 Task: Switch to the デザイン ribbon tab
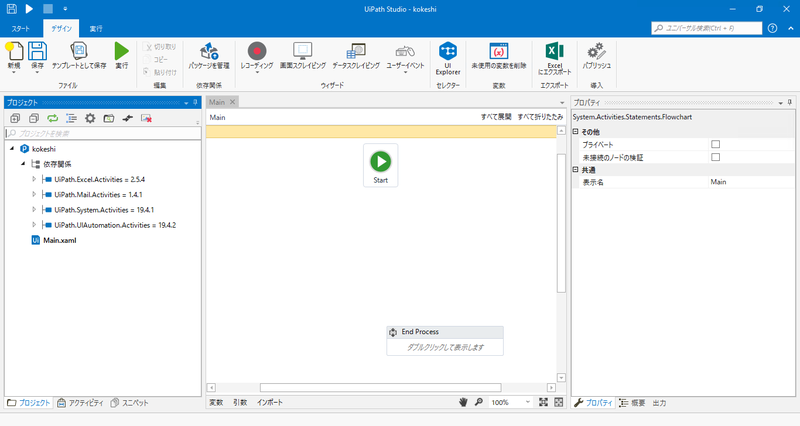[x=61, y=29]
